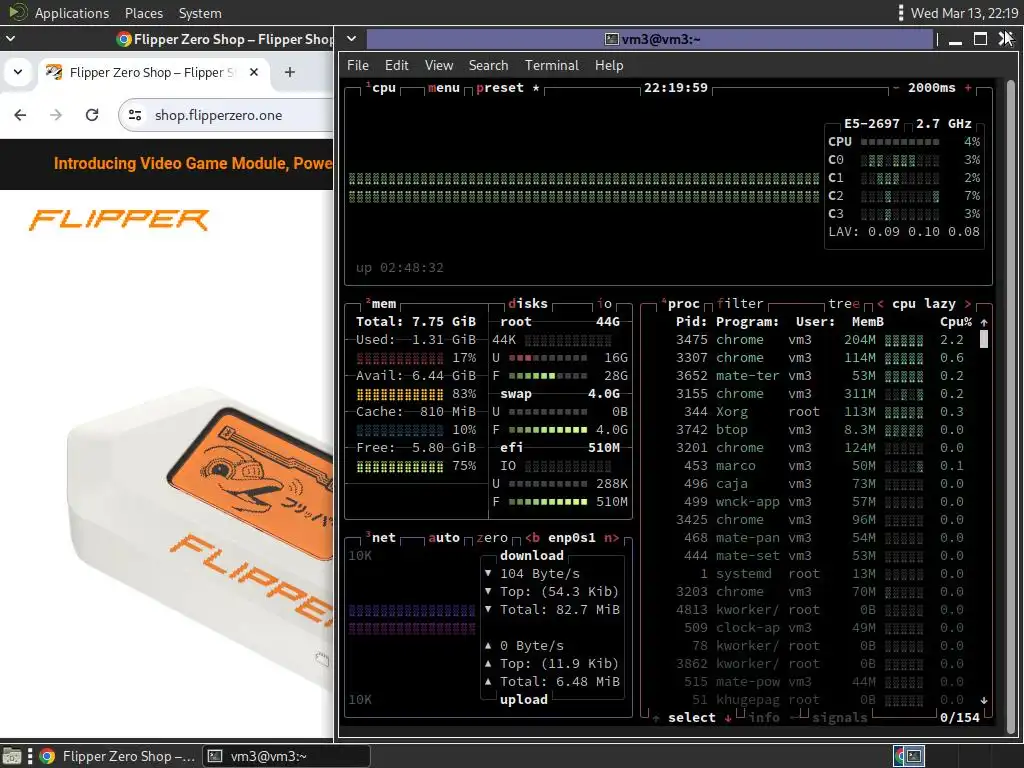Switch proc sorting to next column arrow
Screen dimensions: 1024x768
click(968, 304)
